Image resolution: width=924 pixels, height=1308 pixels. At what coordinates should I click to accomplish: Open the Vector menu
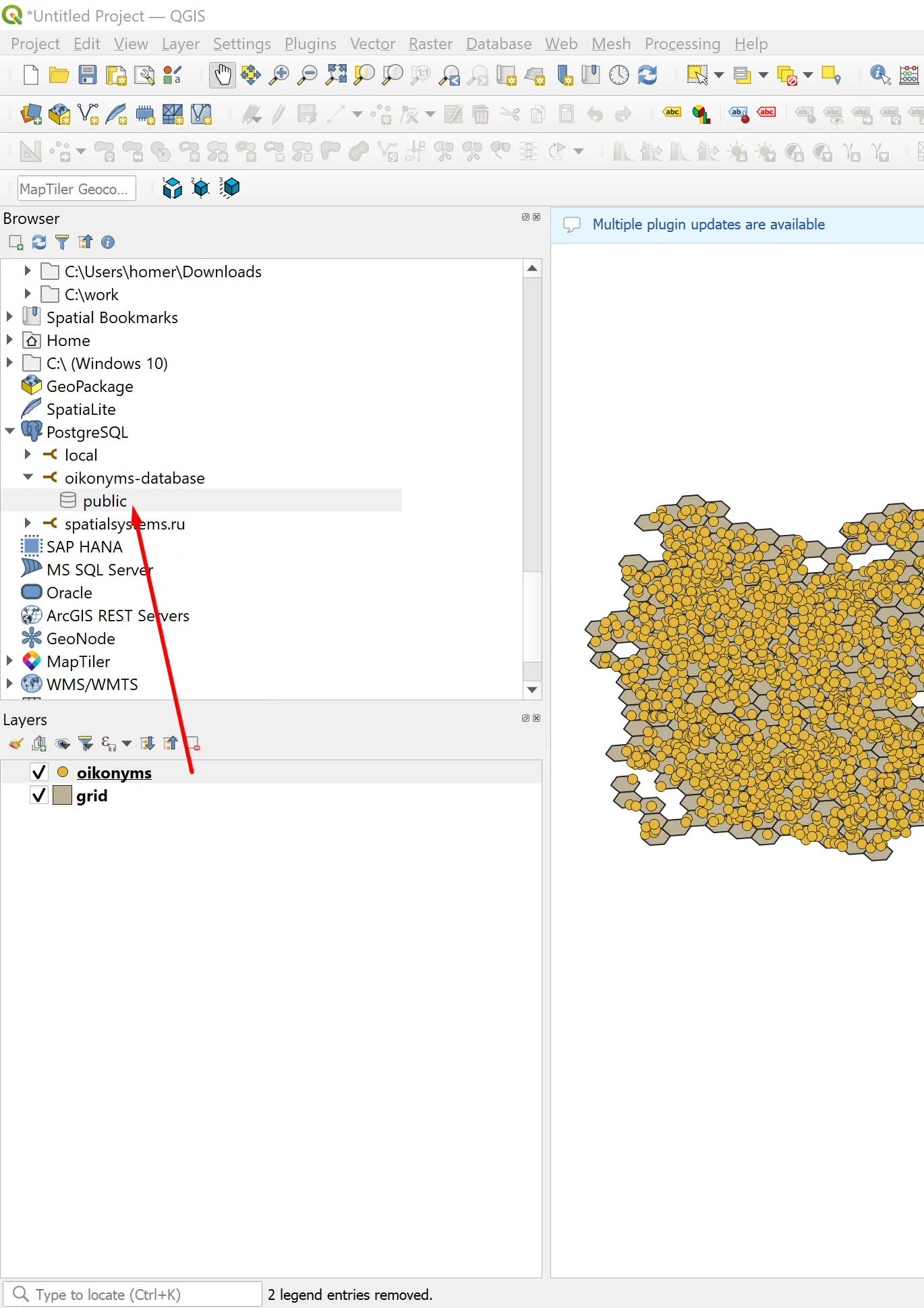point(372,44)
